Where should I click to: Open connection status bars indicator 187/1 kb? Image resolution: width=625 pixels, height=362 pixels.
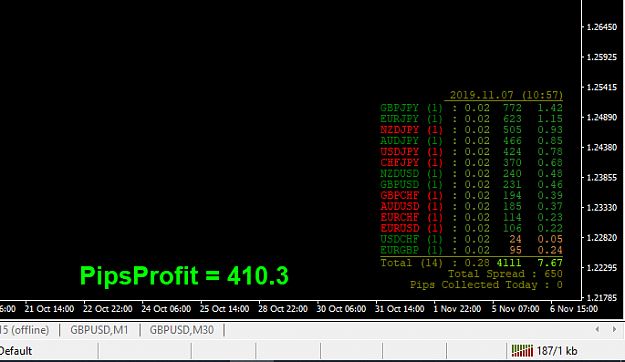[x=544, y=351]
